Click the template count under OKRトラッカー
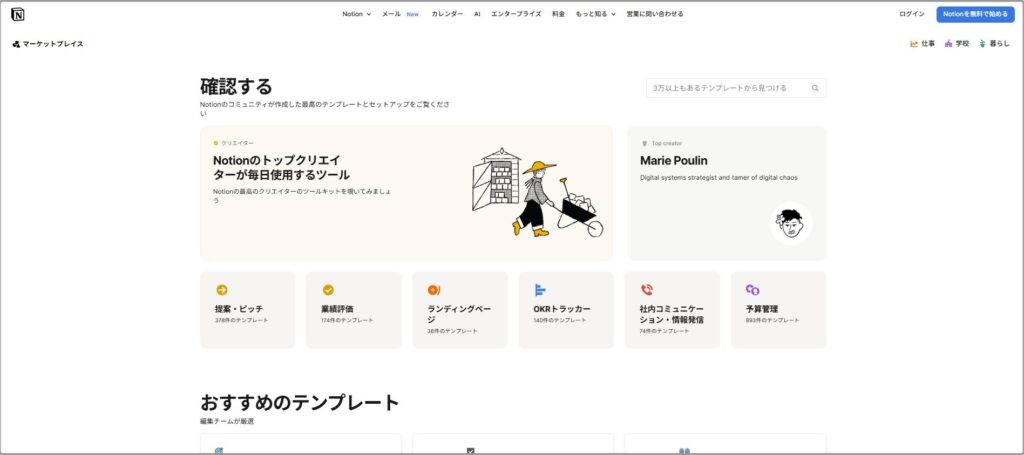The width and height of the screenshot is (1024, 455). point(560,321)
